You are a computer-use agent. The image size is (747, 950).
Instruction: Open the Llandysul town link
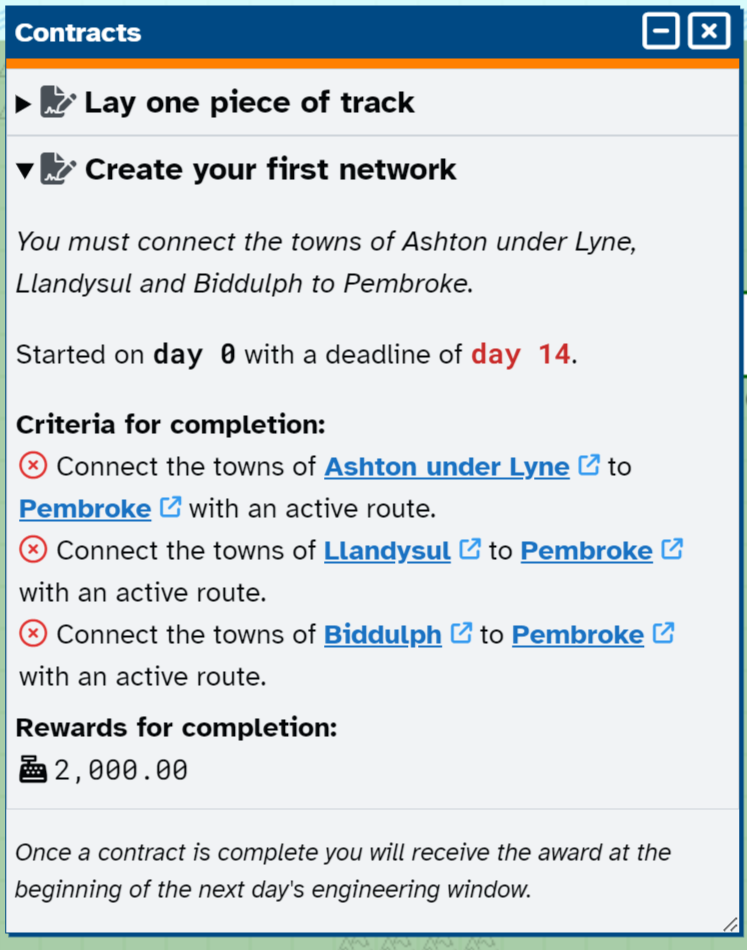pyautogui.click(x=386, y=551)
